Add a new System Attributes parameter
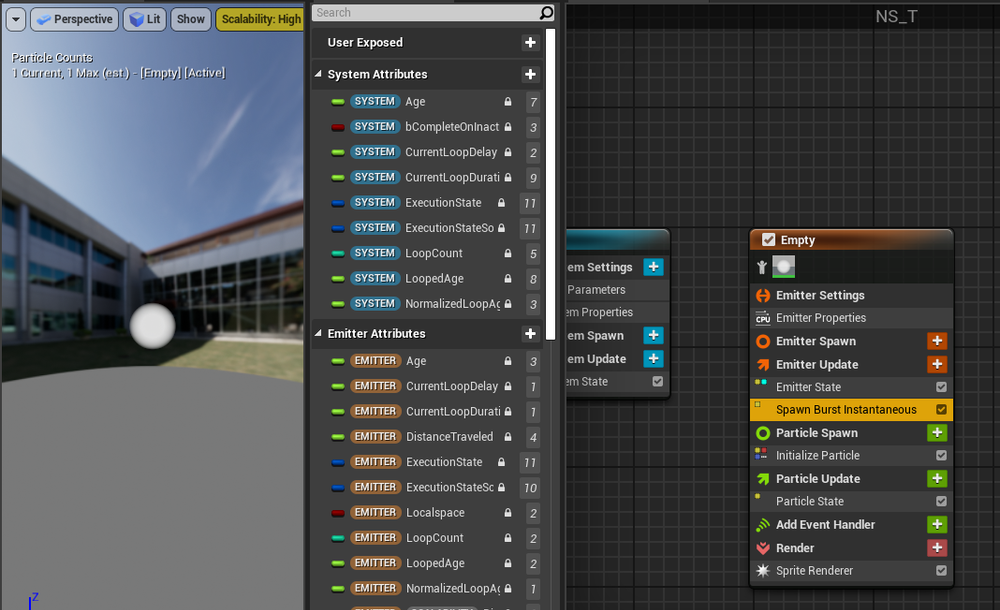 click(x=530, y=75)
